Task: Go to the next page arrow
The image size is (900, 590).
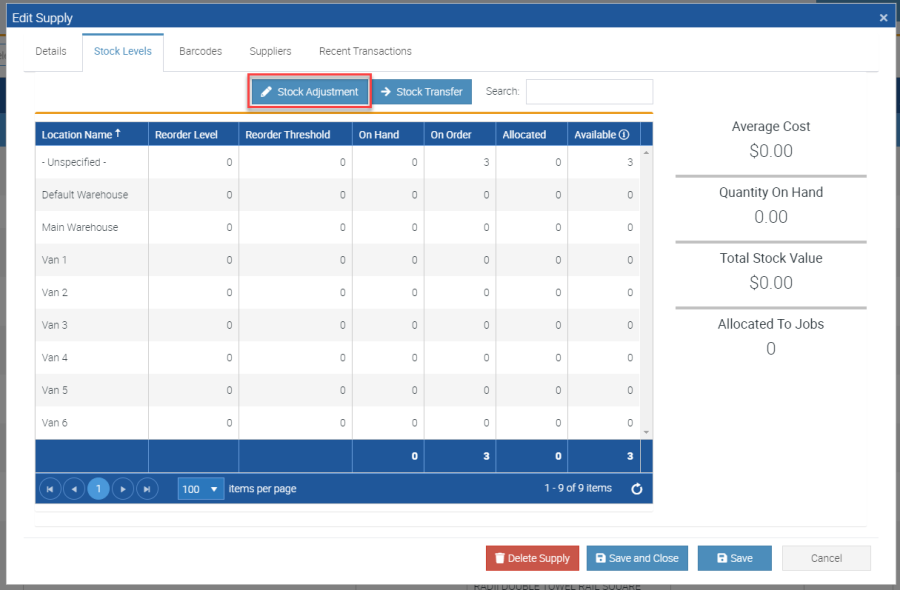Action: tap(122, 489)
